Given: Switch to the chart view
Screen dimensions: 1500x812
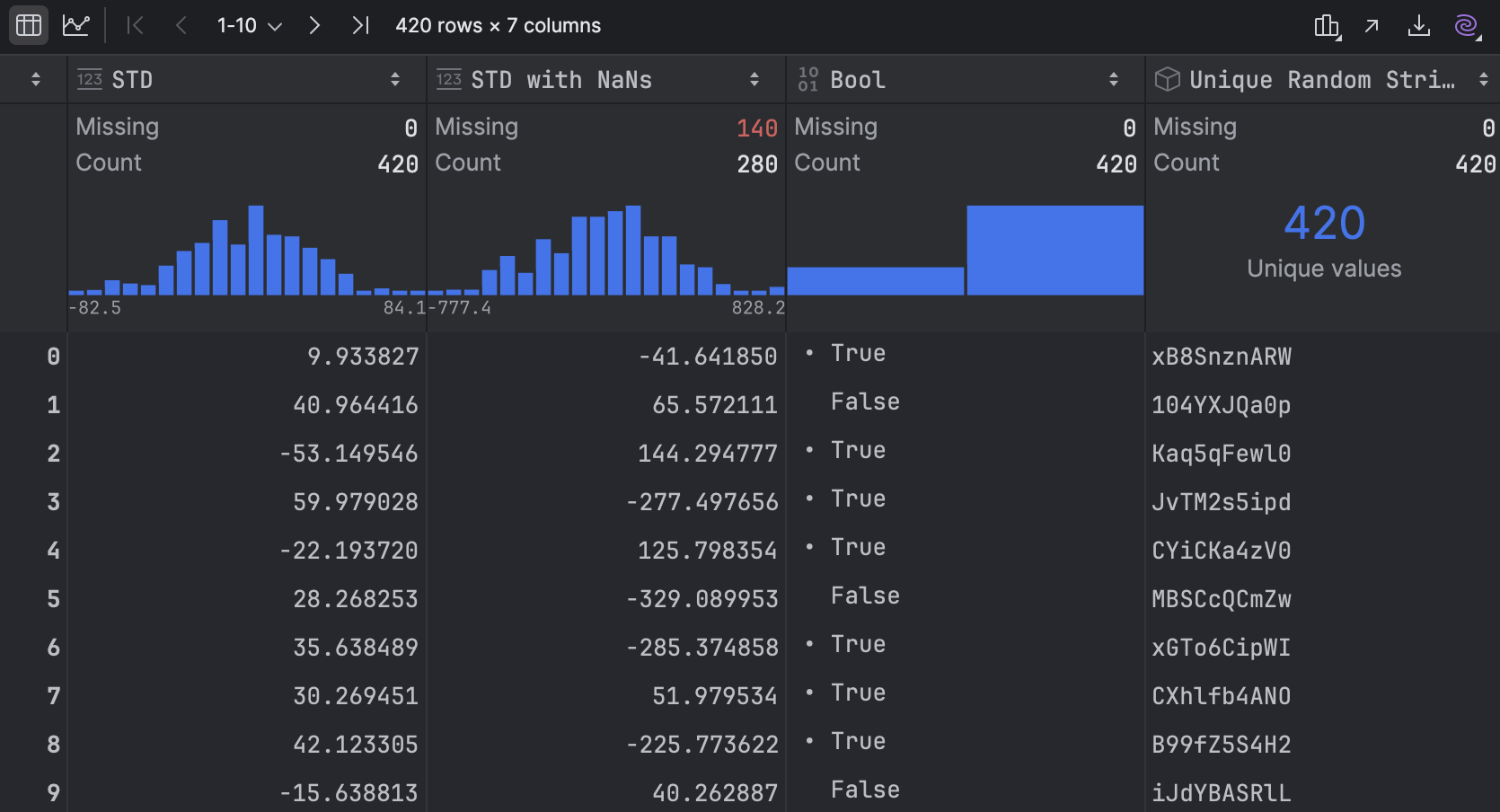Looking at the screenshot, I should pyautogui.click(x=76, y=25).
